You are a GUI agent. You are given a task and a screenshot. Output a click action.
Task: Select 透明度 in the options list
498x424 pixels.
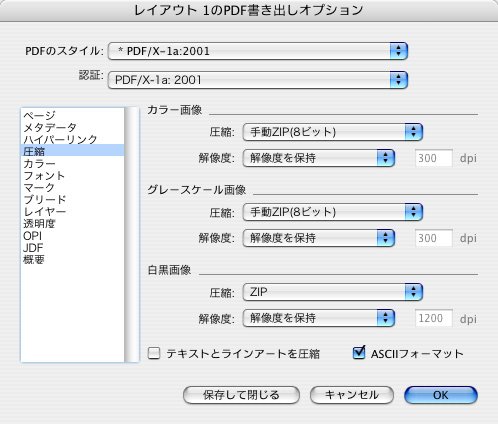[72, 223]
